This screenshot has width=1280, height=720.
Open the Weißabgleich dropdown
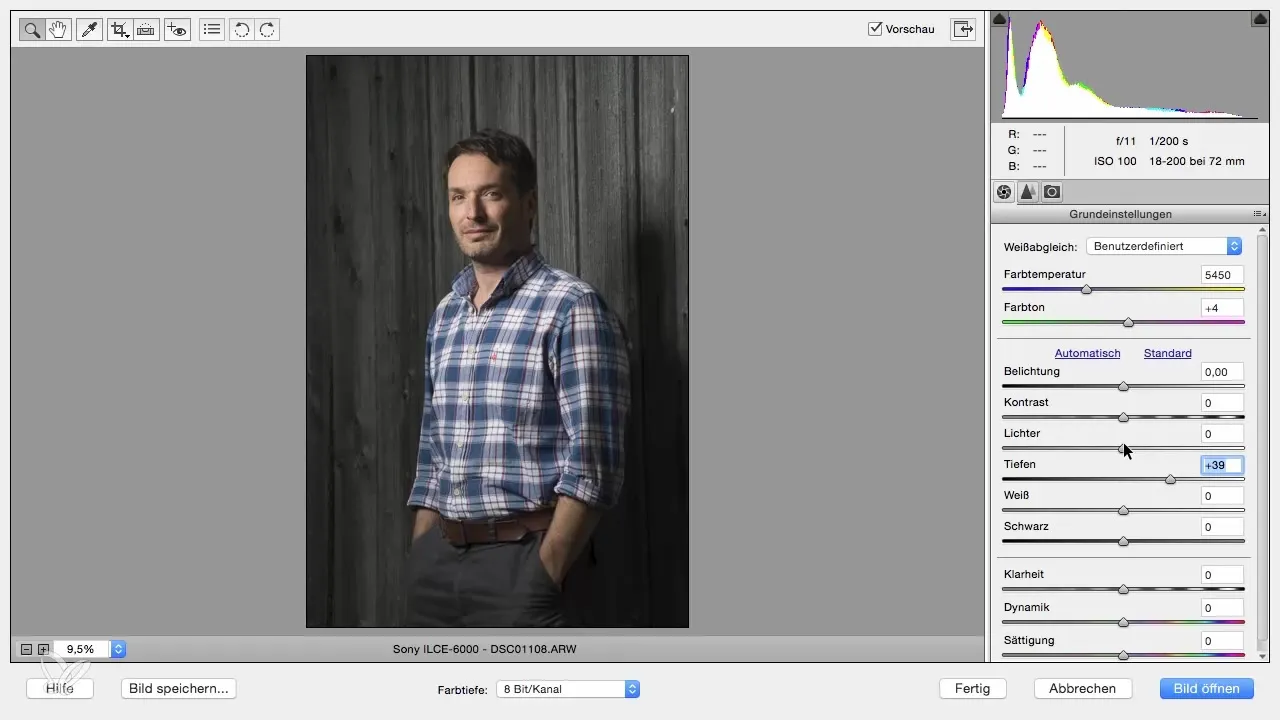pos(1163,246)
